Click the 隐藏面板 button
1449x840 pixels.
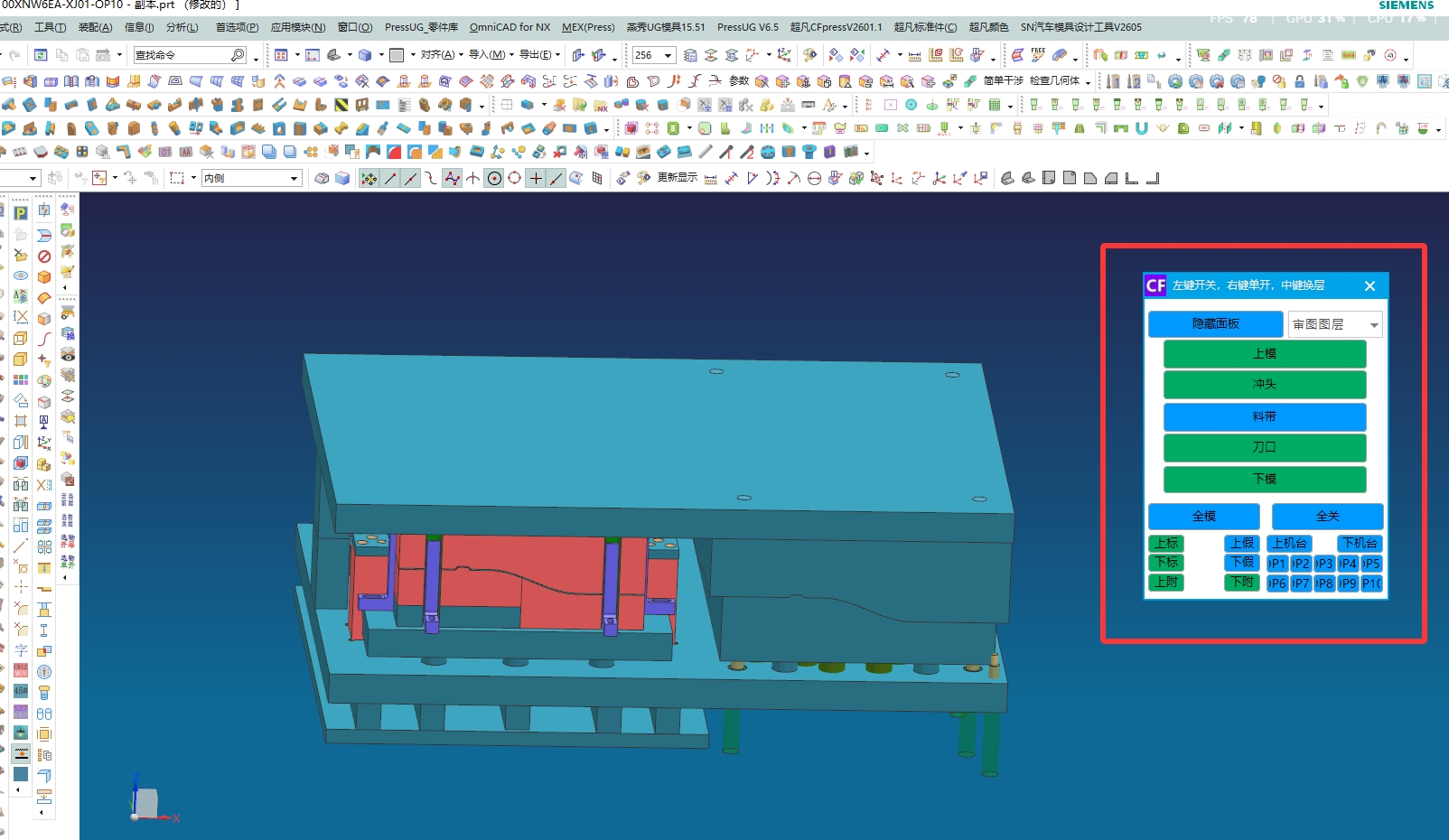[x=1215, y=323]
